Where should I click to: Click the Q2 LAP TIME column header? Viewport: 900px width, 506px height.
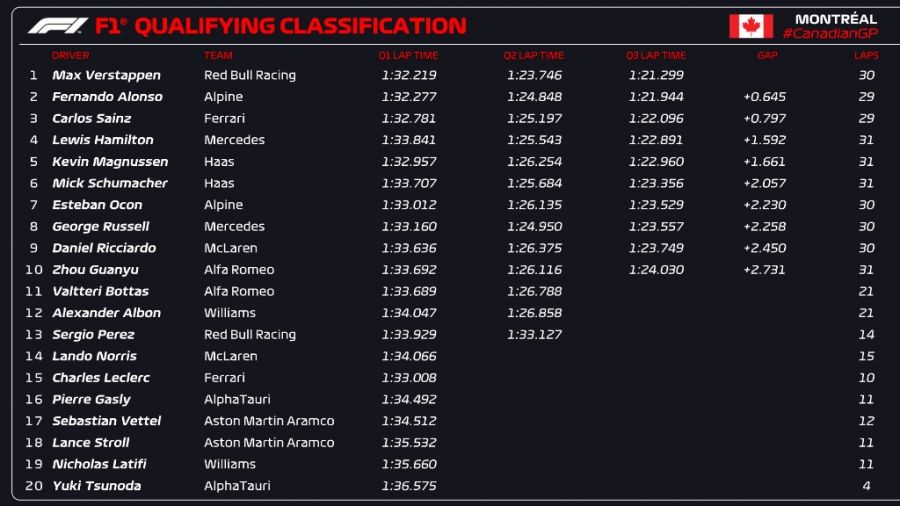point(533,56)
